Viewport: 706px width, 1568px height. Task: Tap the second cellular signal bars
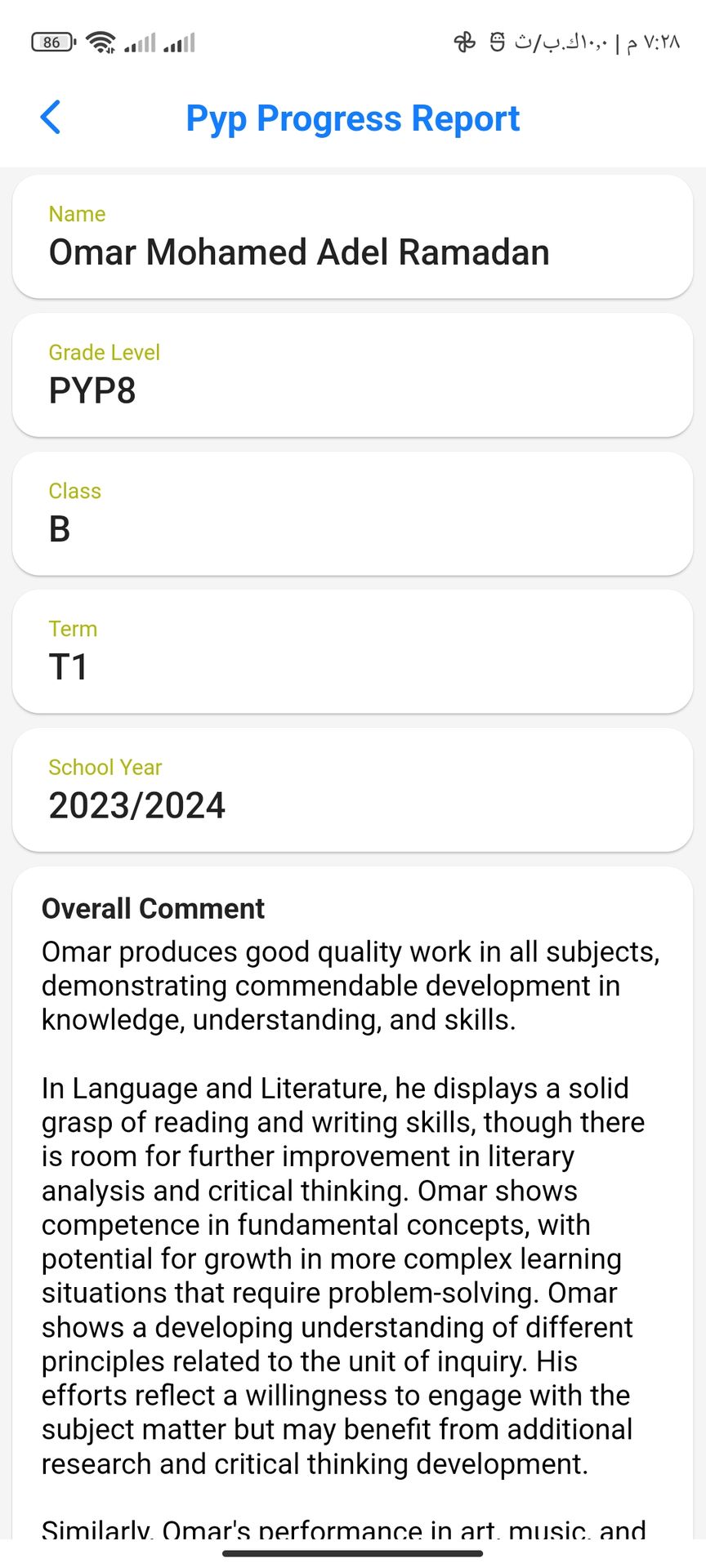point(179,42)
